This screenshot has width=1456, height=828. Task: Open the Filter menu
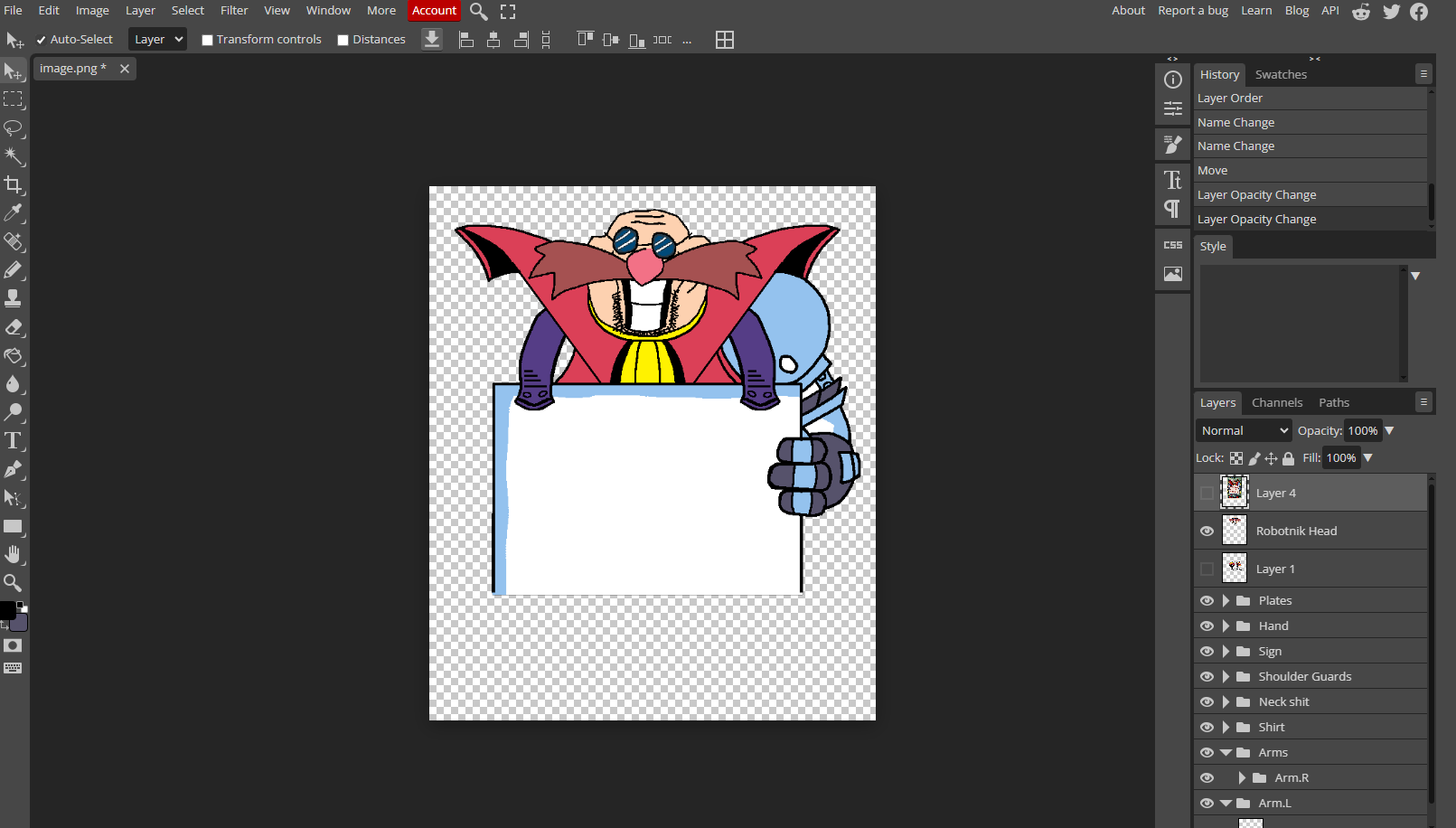coord(234,11)
